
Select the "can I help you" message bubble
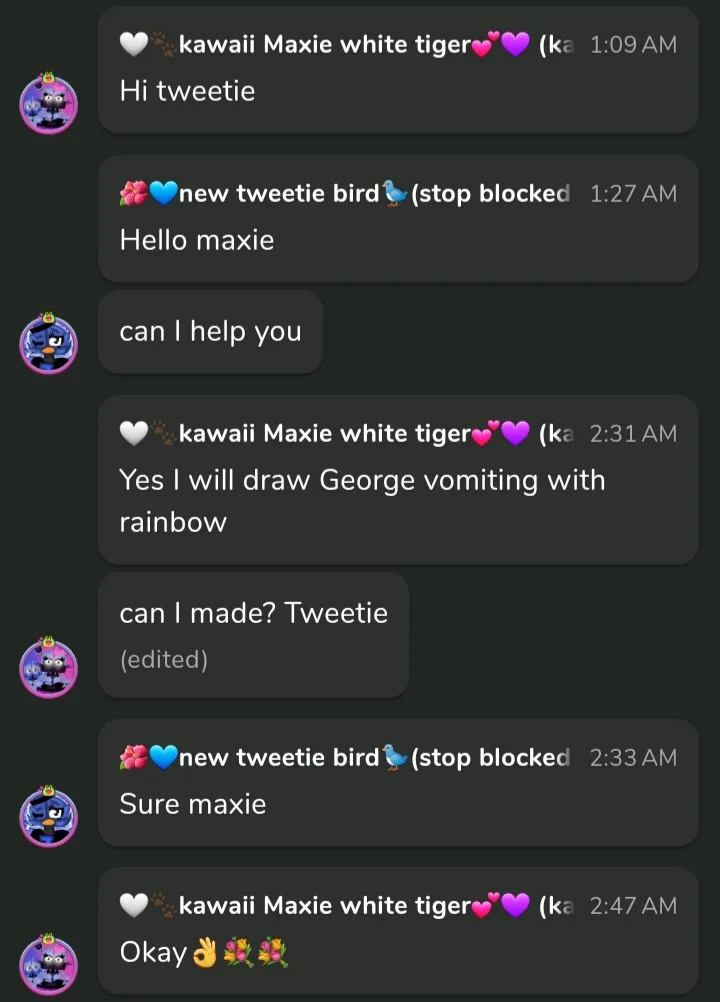pyautogui.click(x=210, y=332)
